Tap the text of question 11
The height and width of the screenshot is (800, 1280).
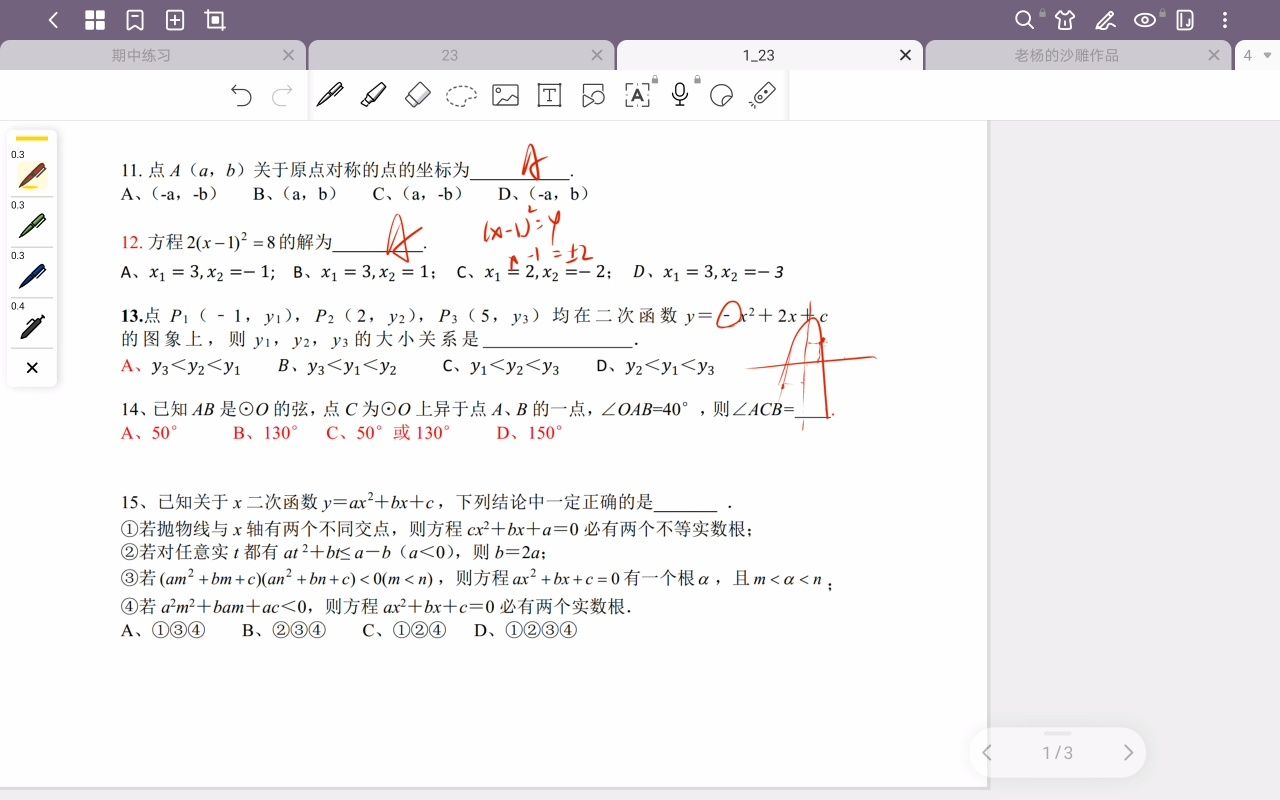pos(347,170)
